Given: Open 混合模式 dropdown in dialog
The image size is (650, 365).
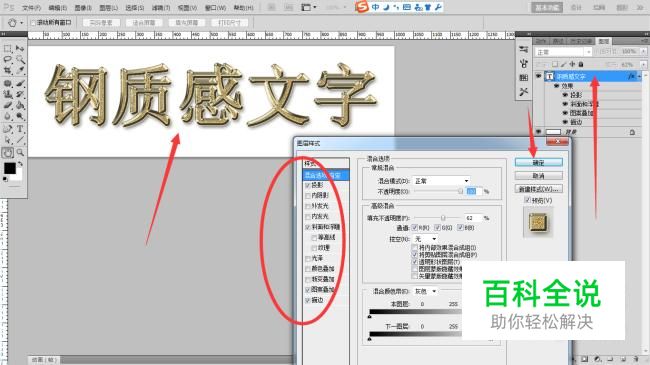Looking at the screenshot, I should [441, 181].
